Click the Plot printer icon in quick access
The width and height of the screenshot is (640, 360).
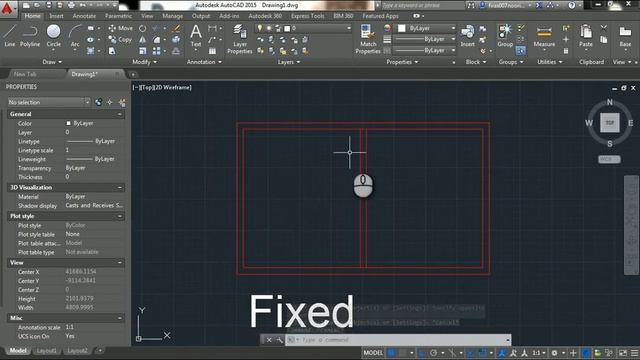click(x=71, y=5)
